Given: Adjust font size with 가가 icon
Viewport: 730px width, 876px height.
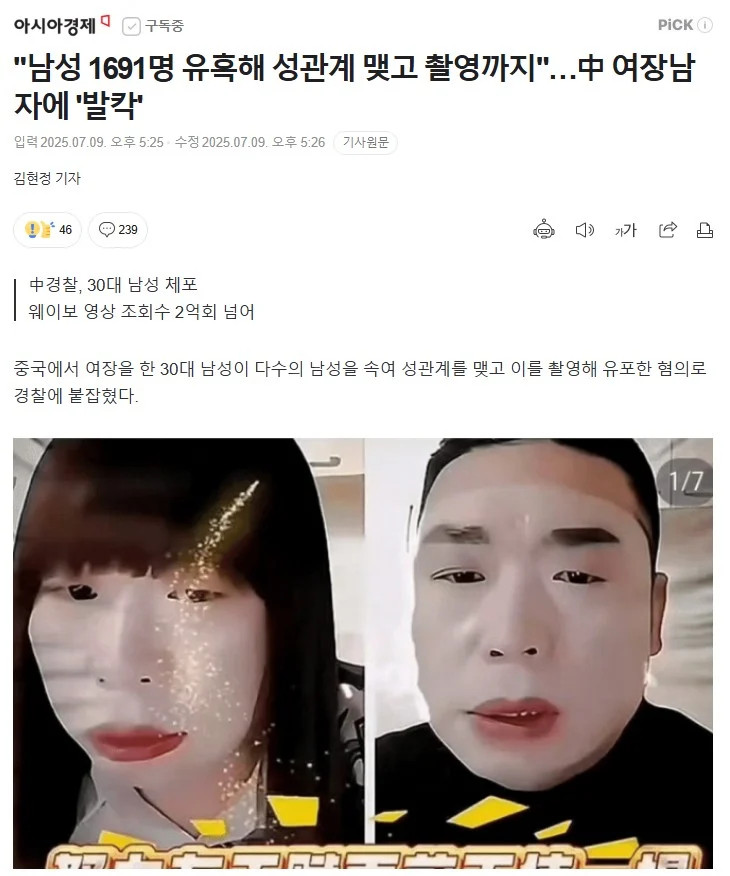Looking at the screenshot, I should (x=626, y=230).
